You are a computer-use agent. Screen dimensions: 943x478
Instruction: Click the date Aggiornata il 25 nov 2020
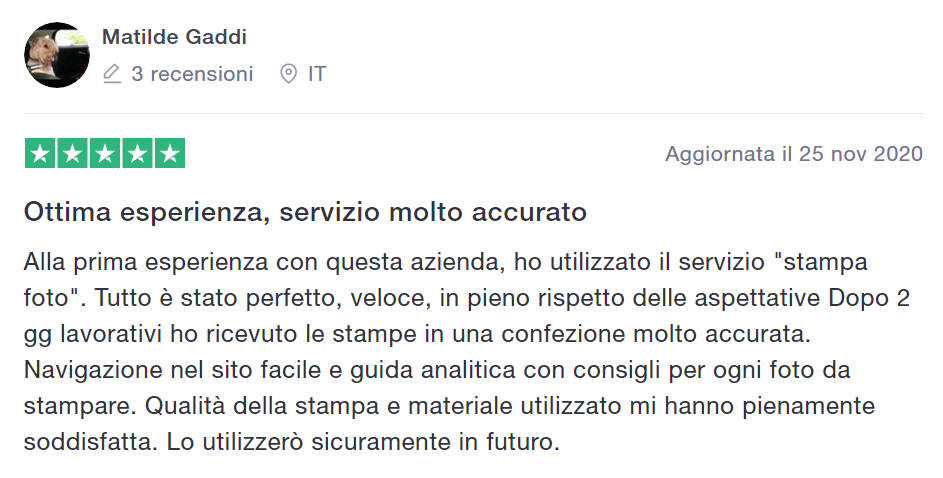pyautogui.click(x=794, y=154)
